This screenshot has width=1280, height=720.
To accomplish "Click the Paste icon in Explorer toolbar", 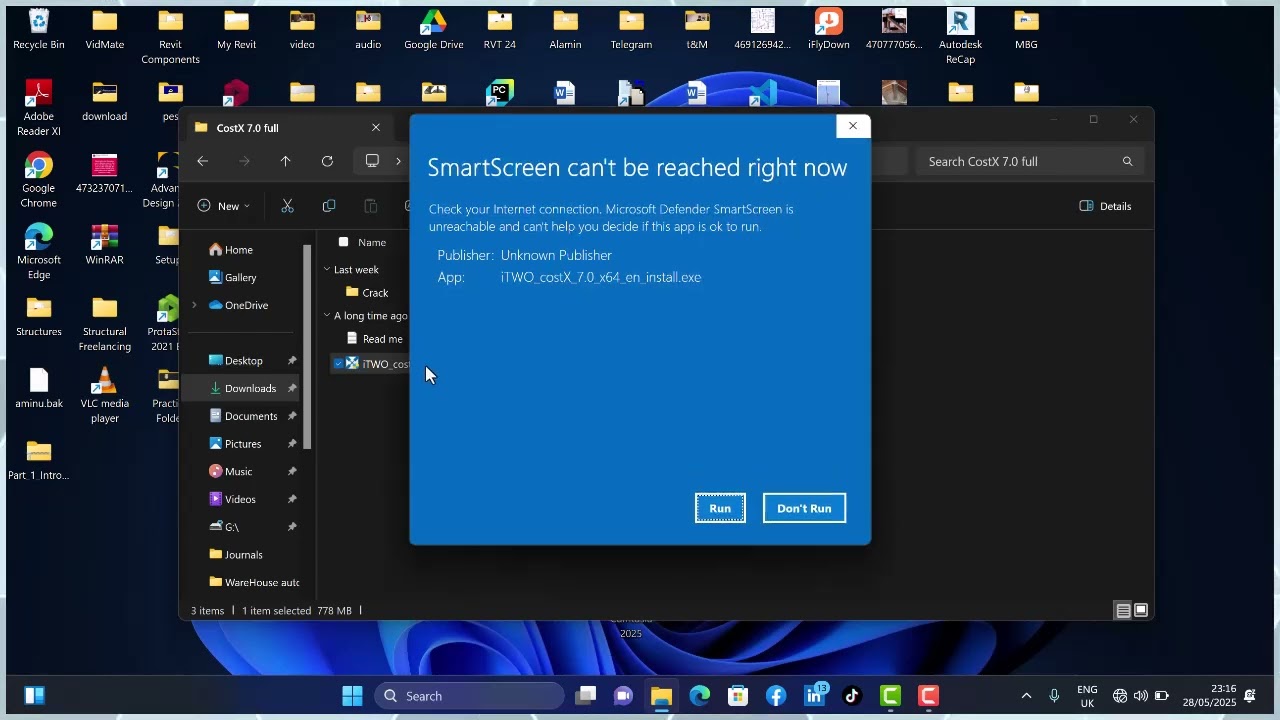I will pos(370,206).
